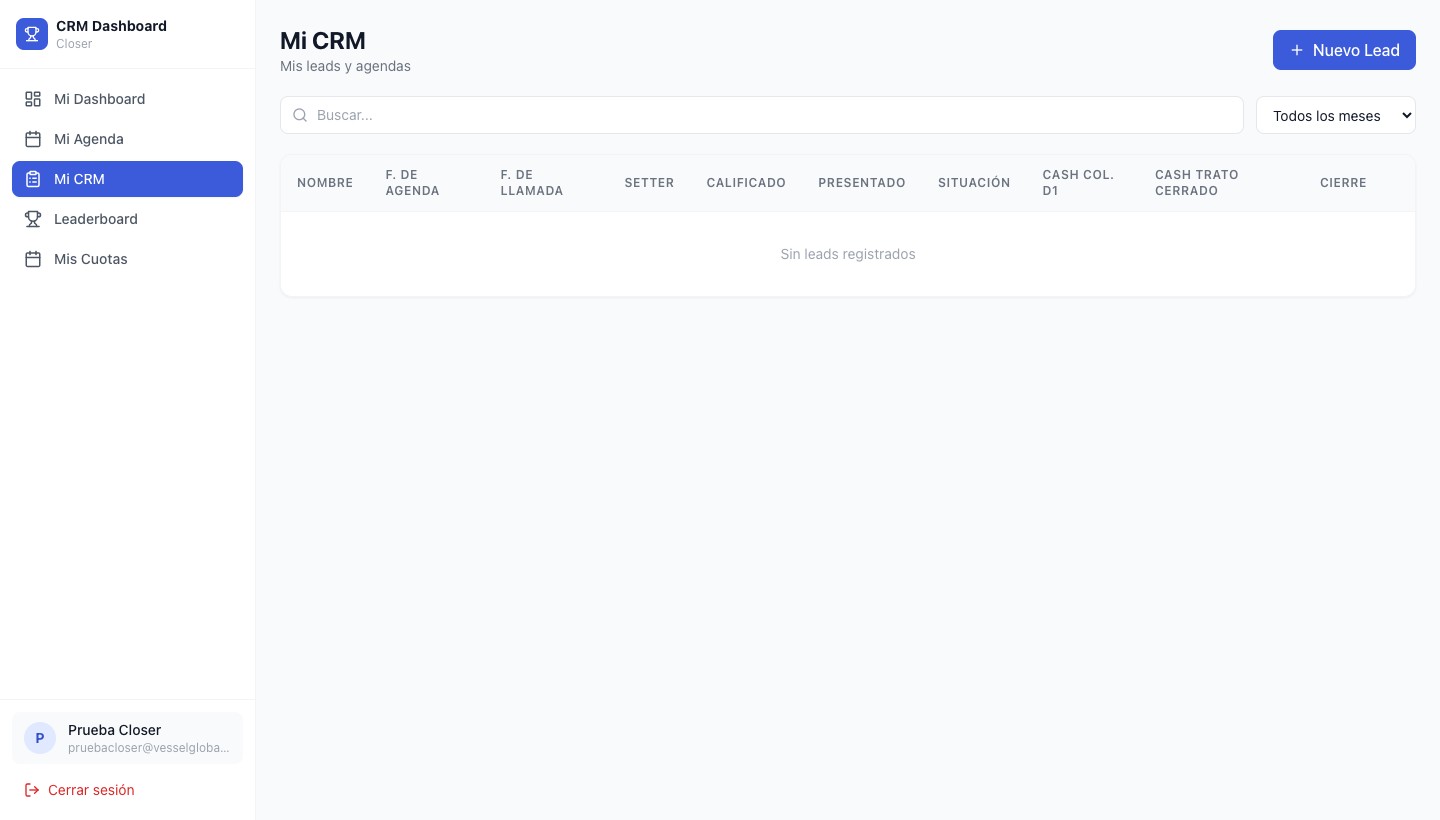
Task: Click the CRM Dashboard logo icon
Action: point(32,33)
